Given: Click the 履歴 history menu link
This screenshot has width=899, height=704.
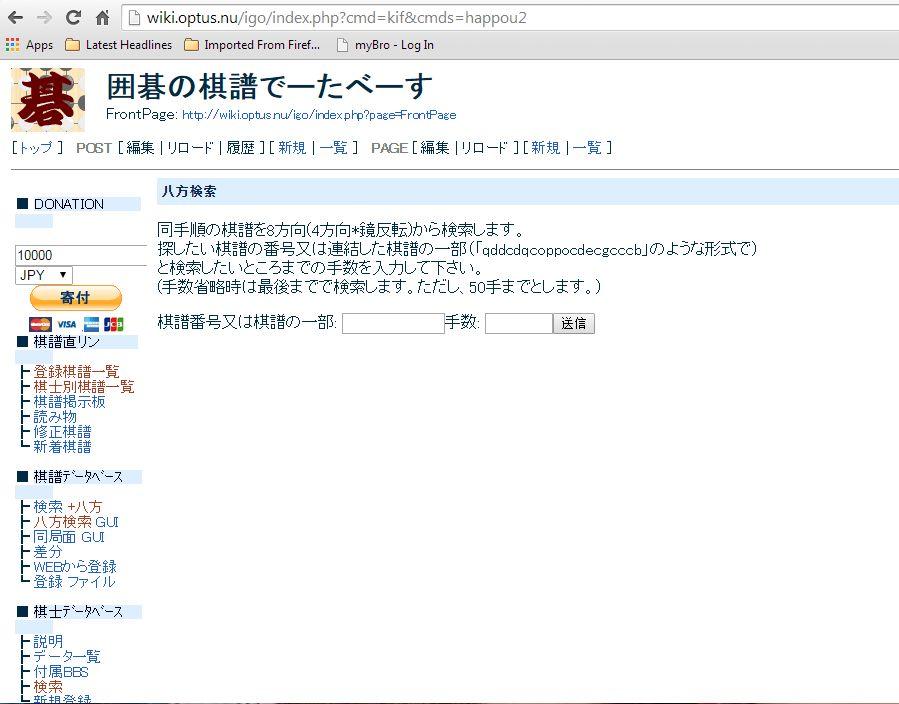Looking at the screenshot, I should click(x=241, y=148).
